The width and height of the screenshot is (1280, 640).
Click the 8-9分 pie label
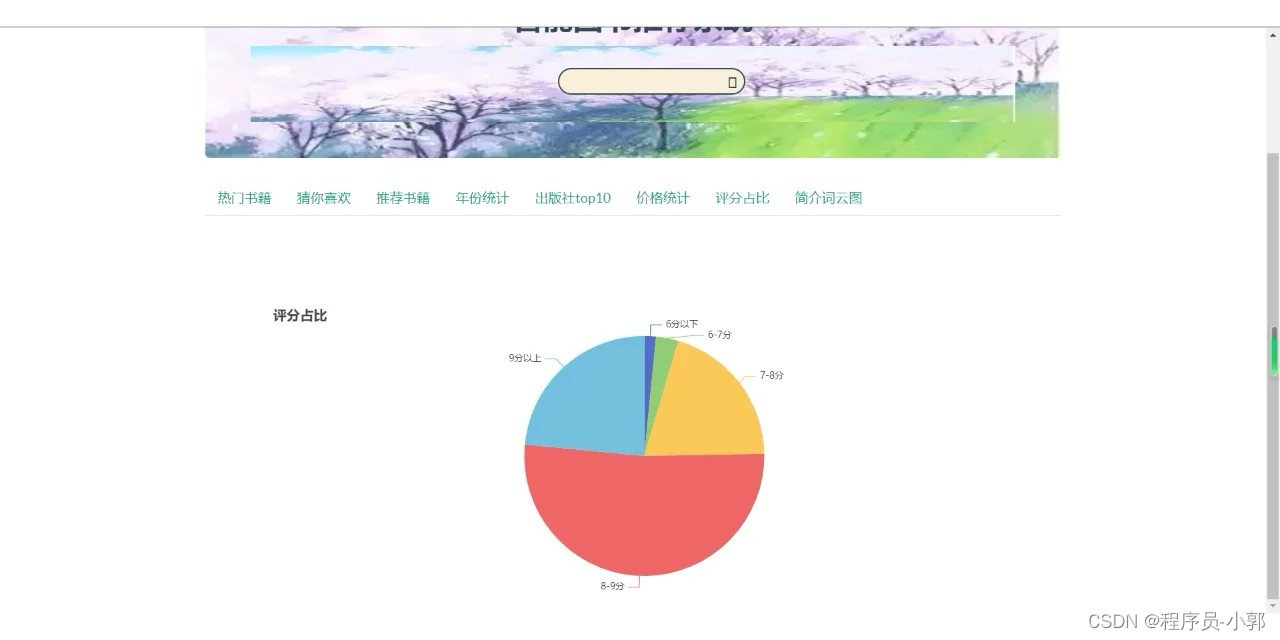click(612, 586)
